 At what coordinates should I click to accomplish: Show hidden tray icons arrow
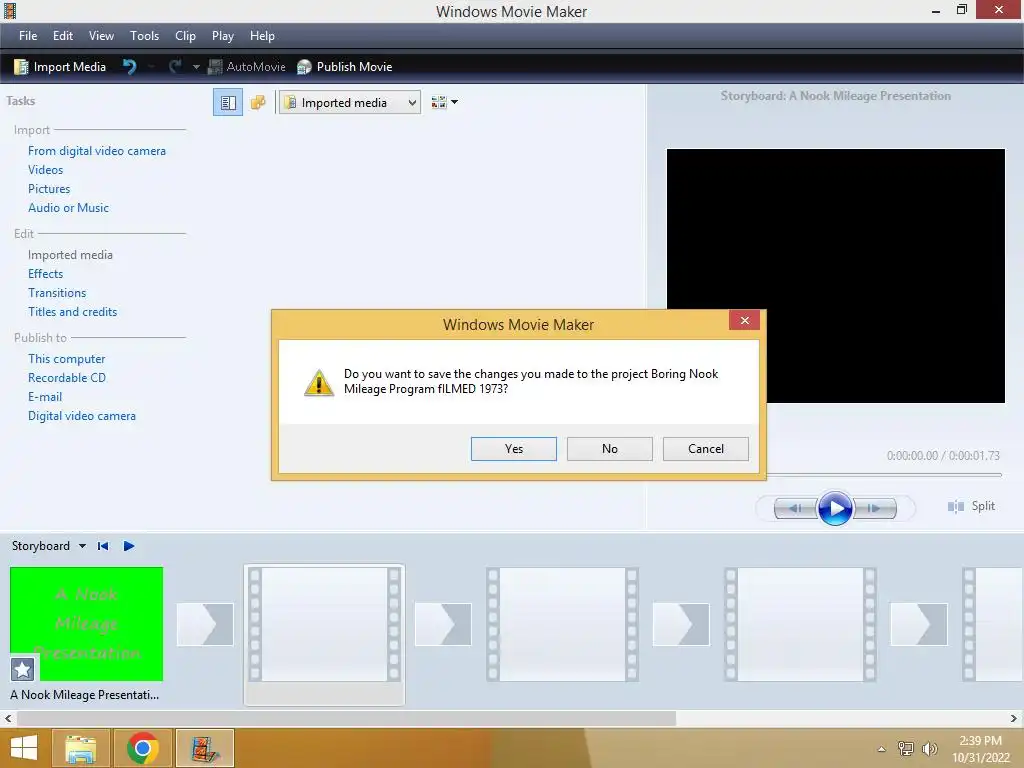pos(882,750)
